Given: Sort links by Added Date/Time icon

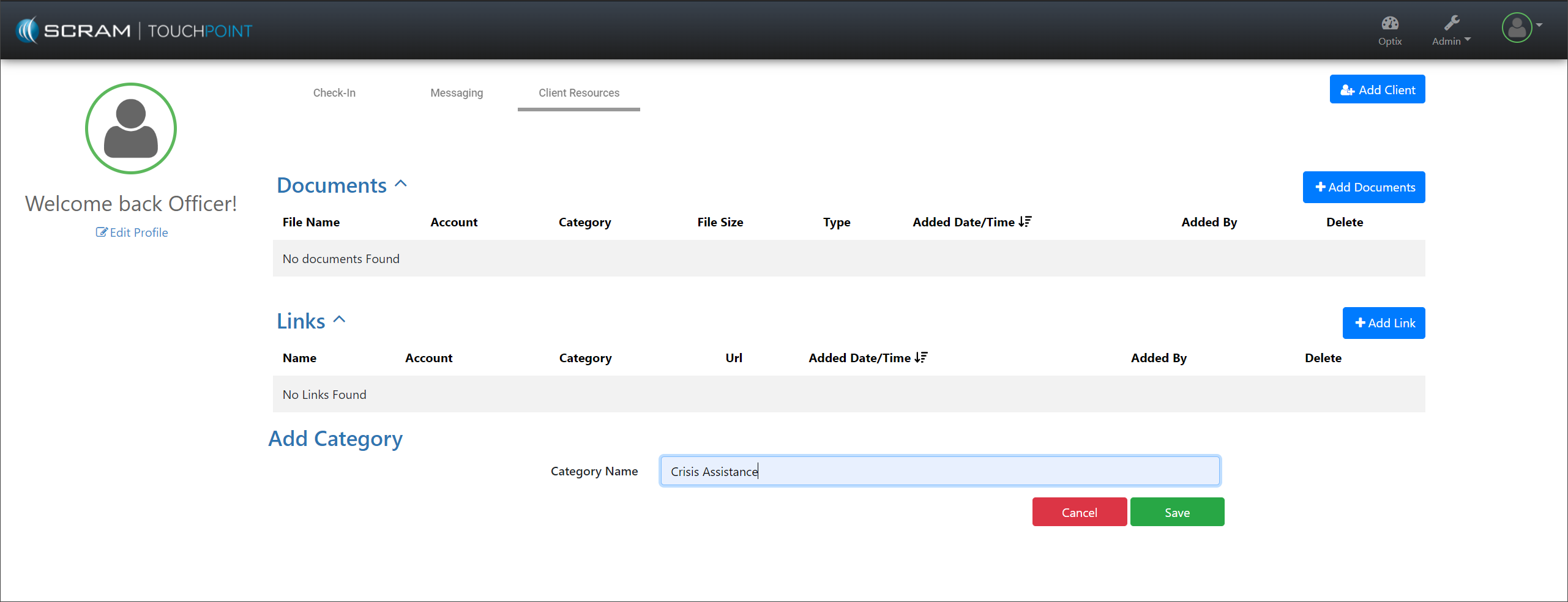Looking at the screenshot, I should click(x=921, y=358).
